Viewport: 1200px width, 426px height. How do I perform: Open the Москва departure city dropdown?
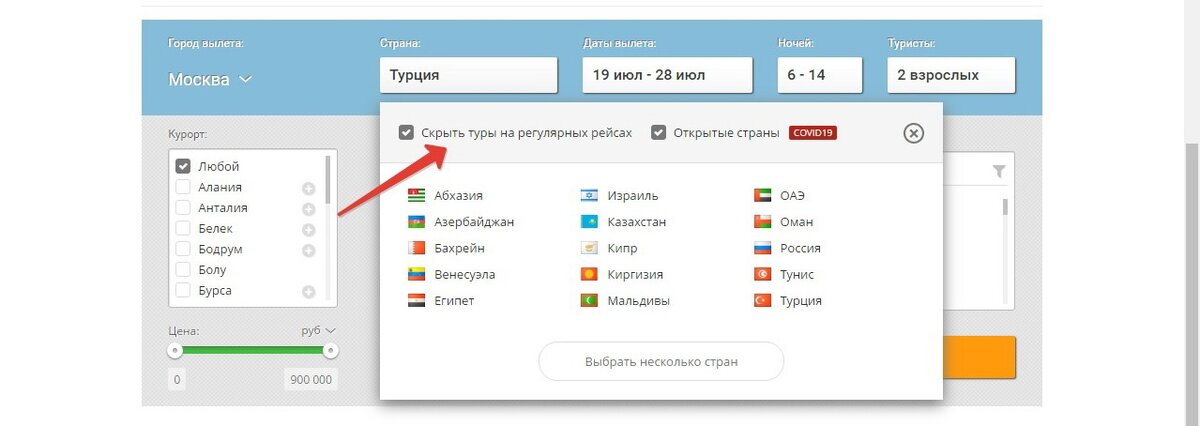(x=210, y=79)
